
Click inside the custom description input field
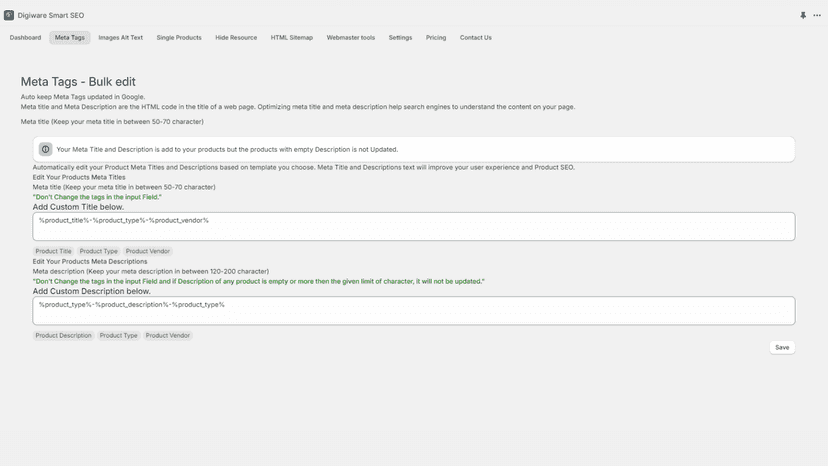pos(414,311)
